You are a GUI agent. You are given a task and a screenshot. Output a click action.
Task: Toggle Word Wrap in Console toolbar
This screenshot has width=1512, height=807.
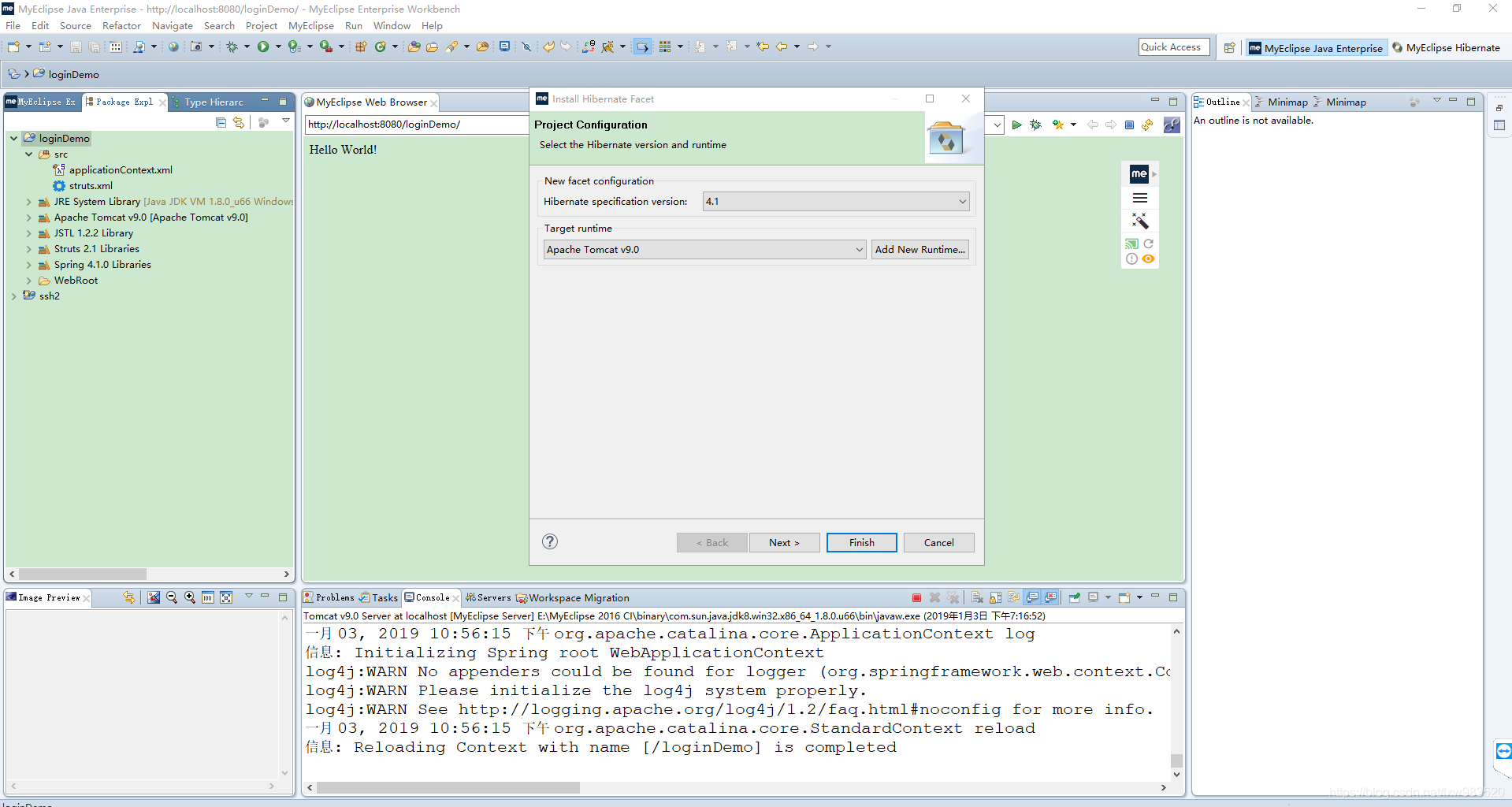(1013, 597)
